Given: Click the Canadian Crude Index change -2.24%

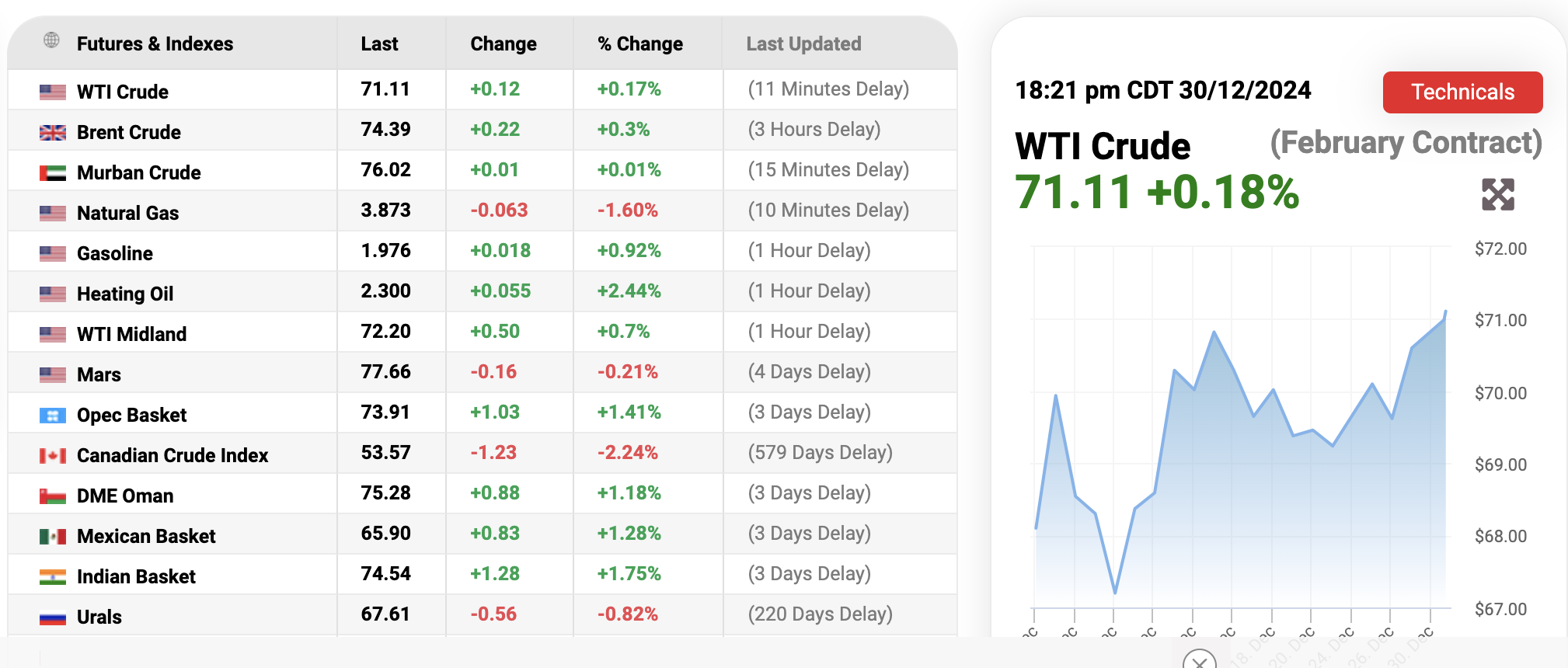Looking at the screenshot, I should [x=628, y=453].
